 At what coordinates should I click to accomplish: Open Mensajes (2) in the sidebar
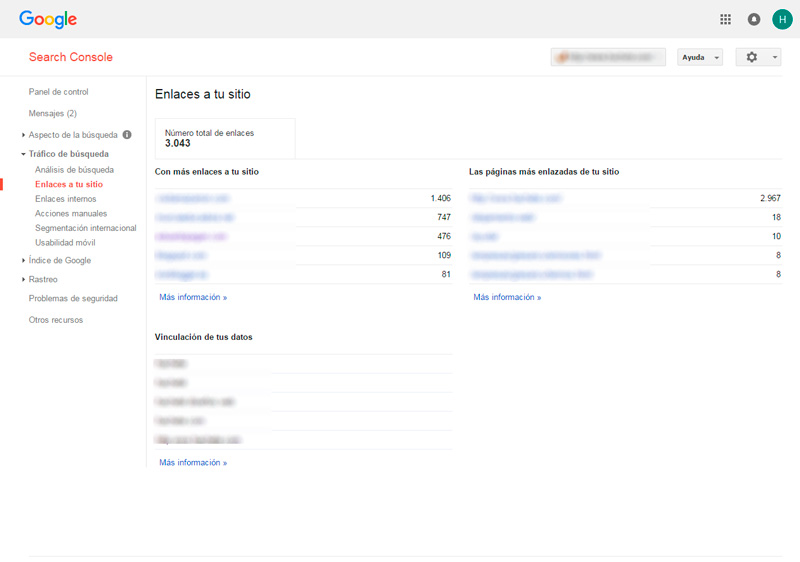click(52, 113)
